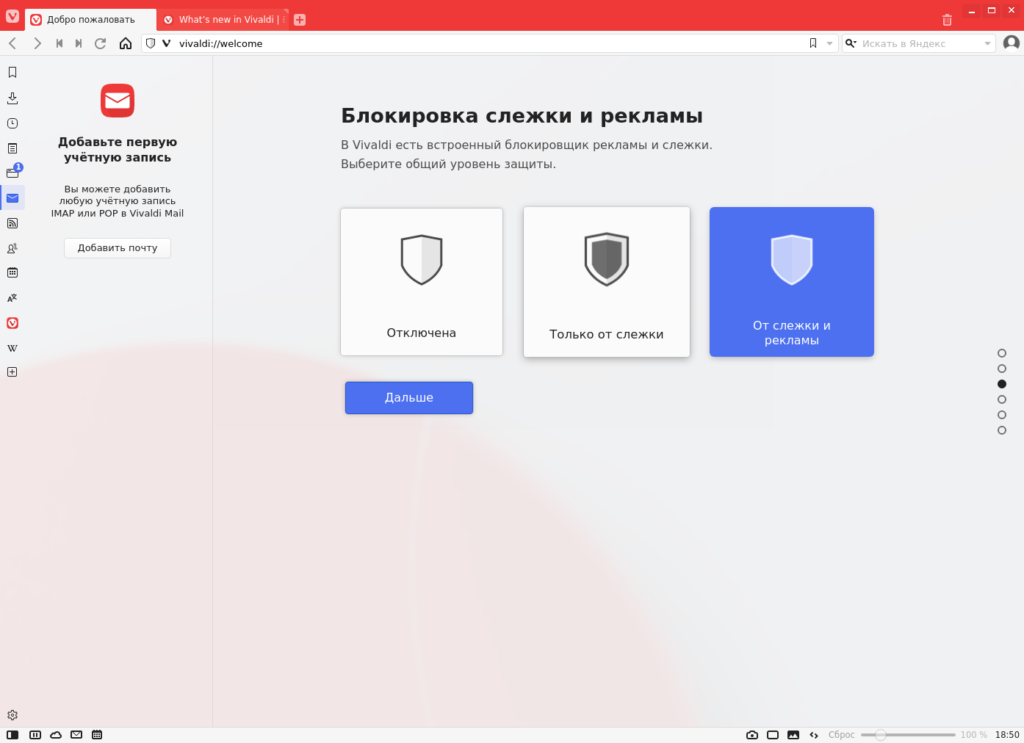This screenshot has height=743, width=1024.
Task: Expand the search engine selector magnifier icon
Action: pos(850,44)
